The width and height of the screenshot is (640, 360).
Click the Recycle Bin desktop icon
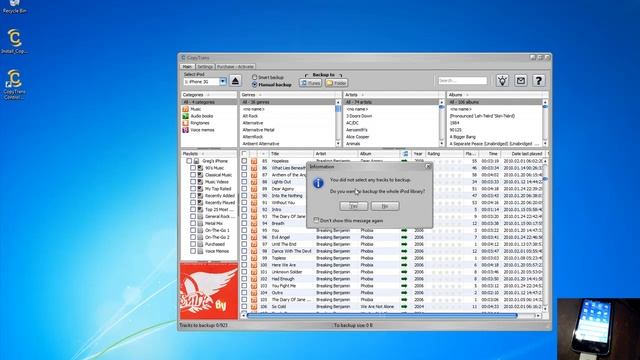click(15, 7)
